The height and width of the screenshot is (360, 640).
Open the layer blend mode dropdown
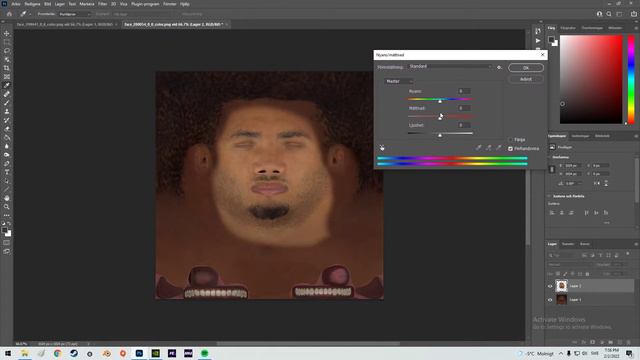coord(570,264)
